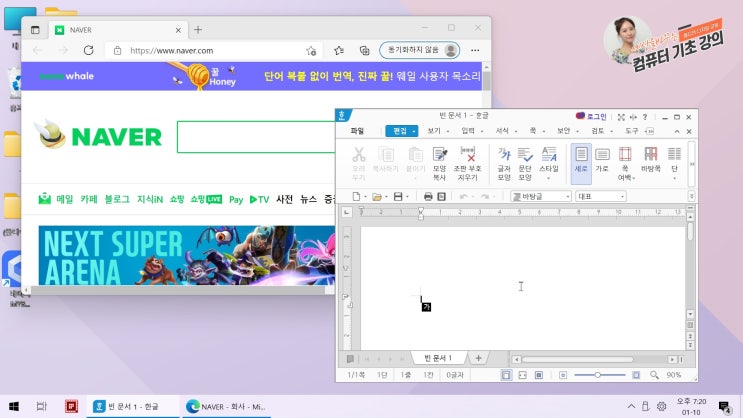Adjust the zoom slider in Hangul status bar
This screenshot has height=418, width=743.
pos(599,375)
